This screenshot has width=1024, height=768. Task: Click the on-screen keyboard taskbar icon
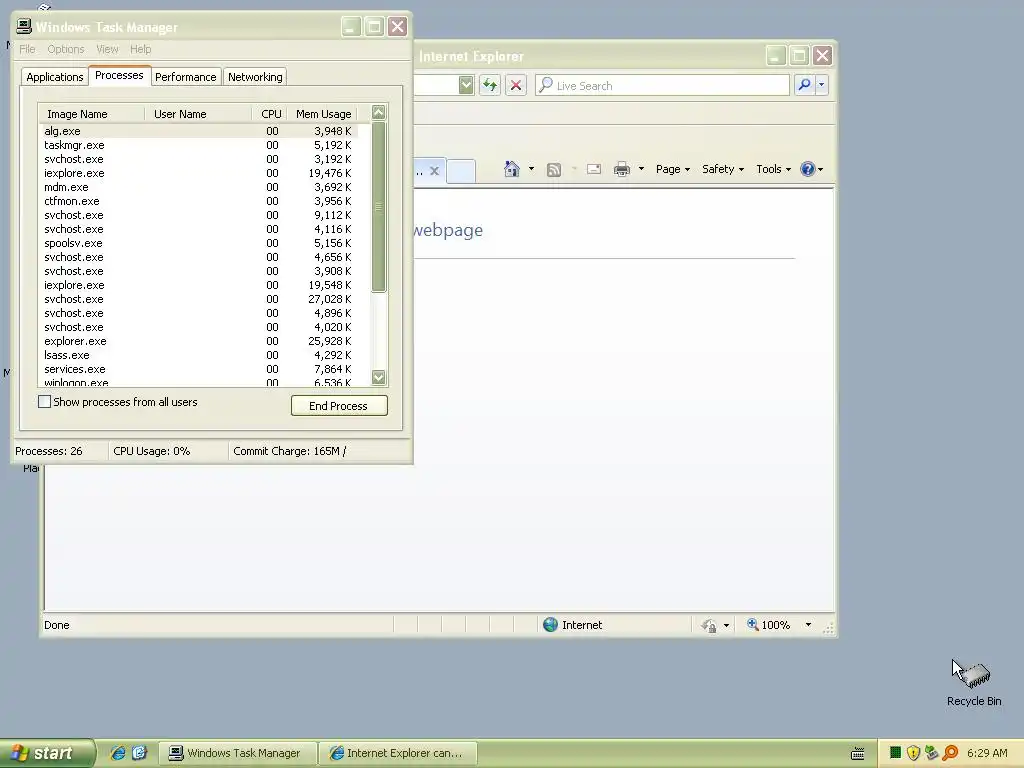(x=858, y=753)
